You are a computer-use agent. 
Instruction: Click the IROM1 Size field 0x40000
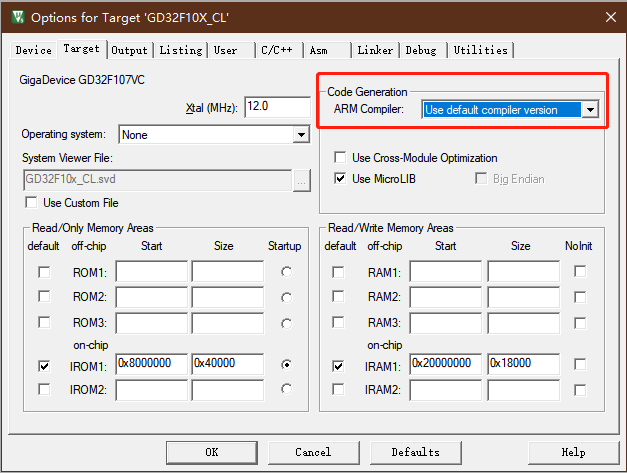click(228, 364)
